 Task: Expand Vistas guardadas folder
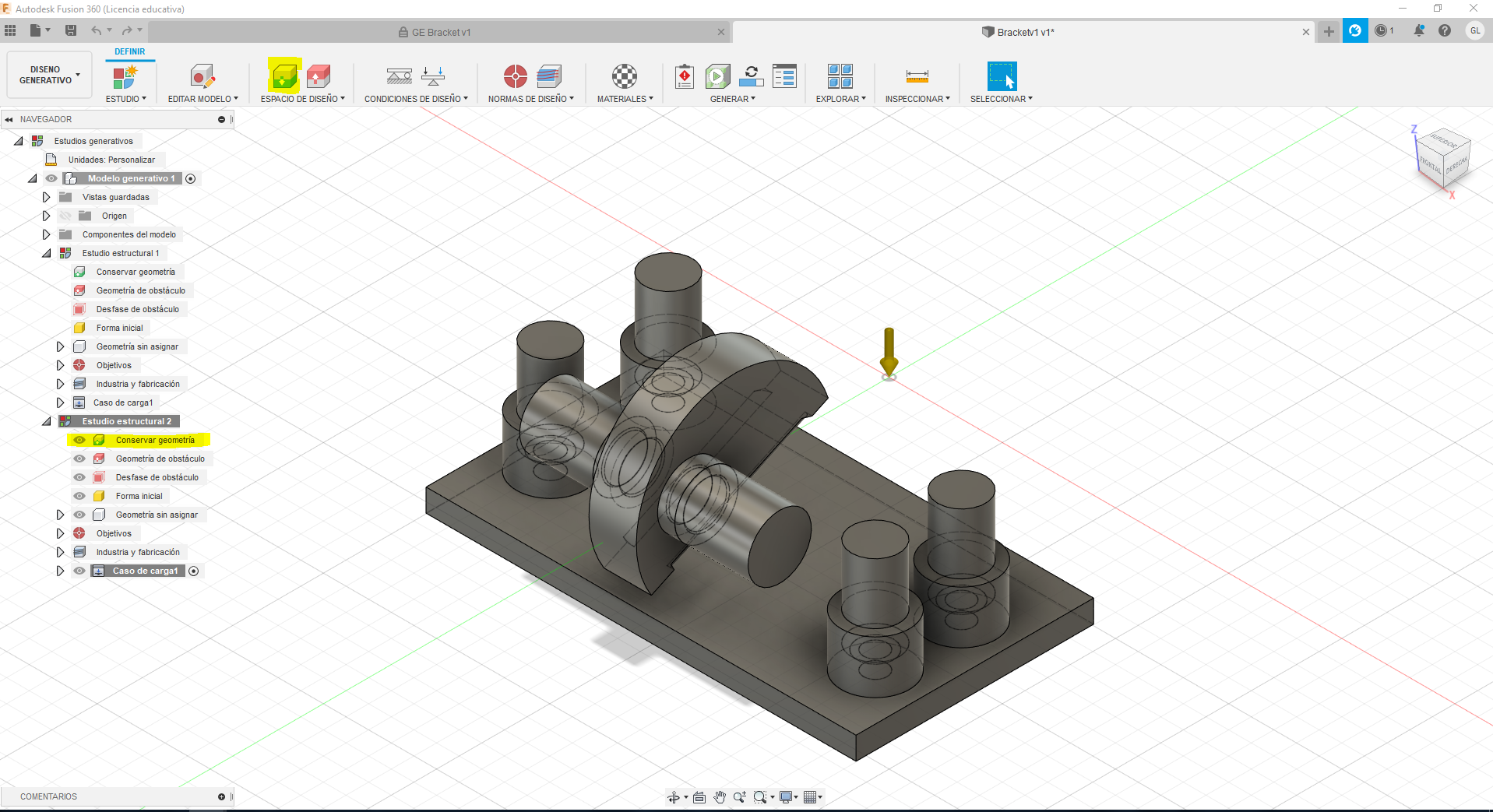click(46, 197)
